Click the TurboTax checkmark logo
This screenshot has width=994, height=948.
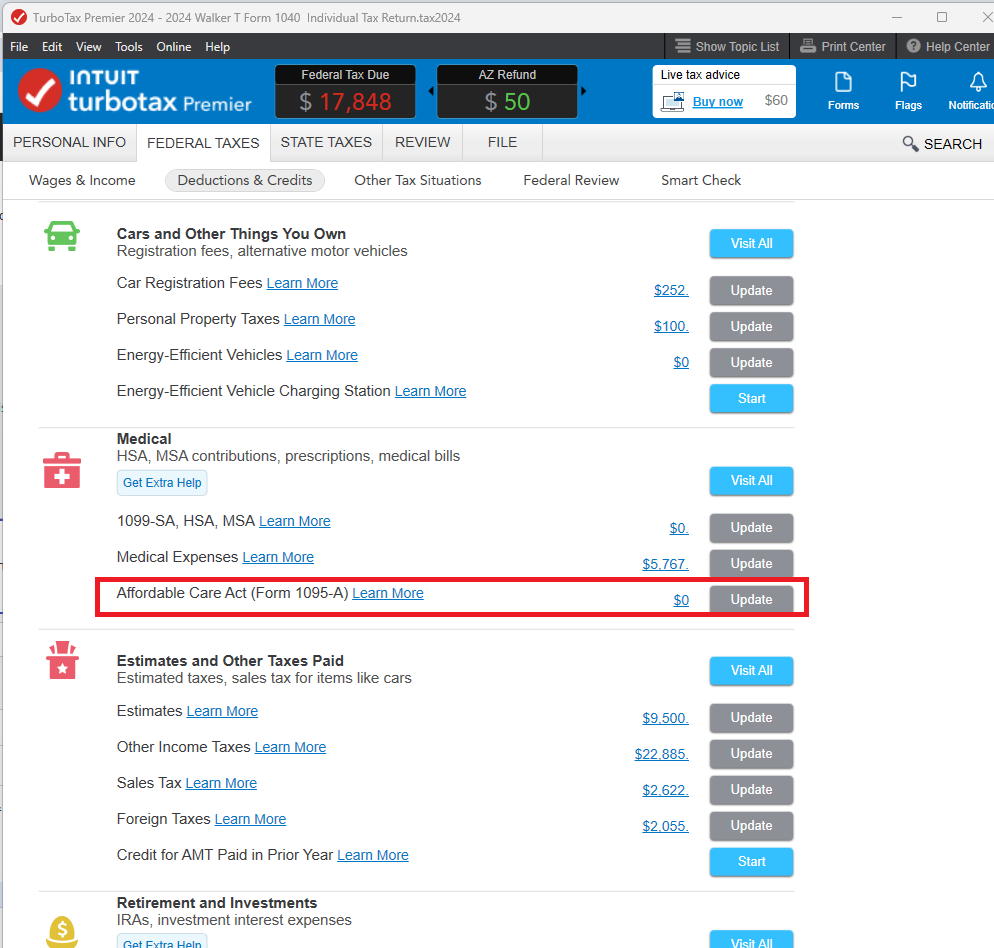39,91
